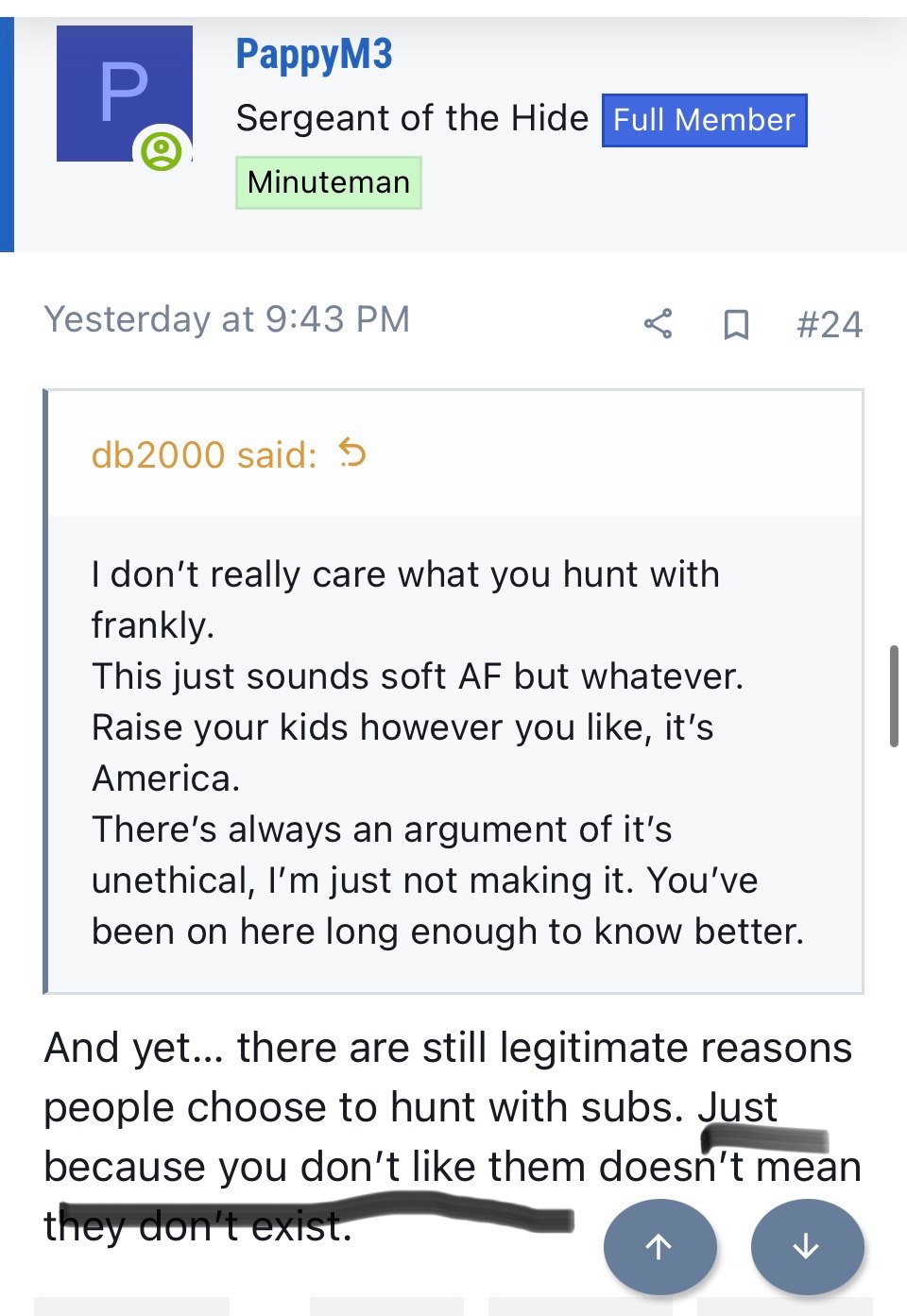
Task: Click the Minuteman badge
Action: (x=328, y=182)
